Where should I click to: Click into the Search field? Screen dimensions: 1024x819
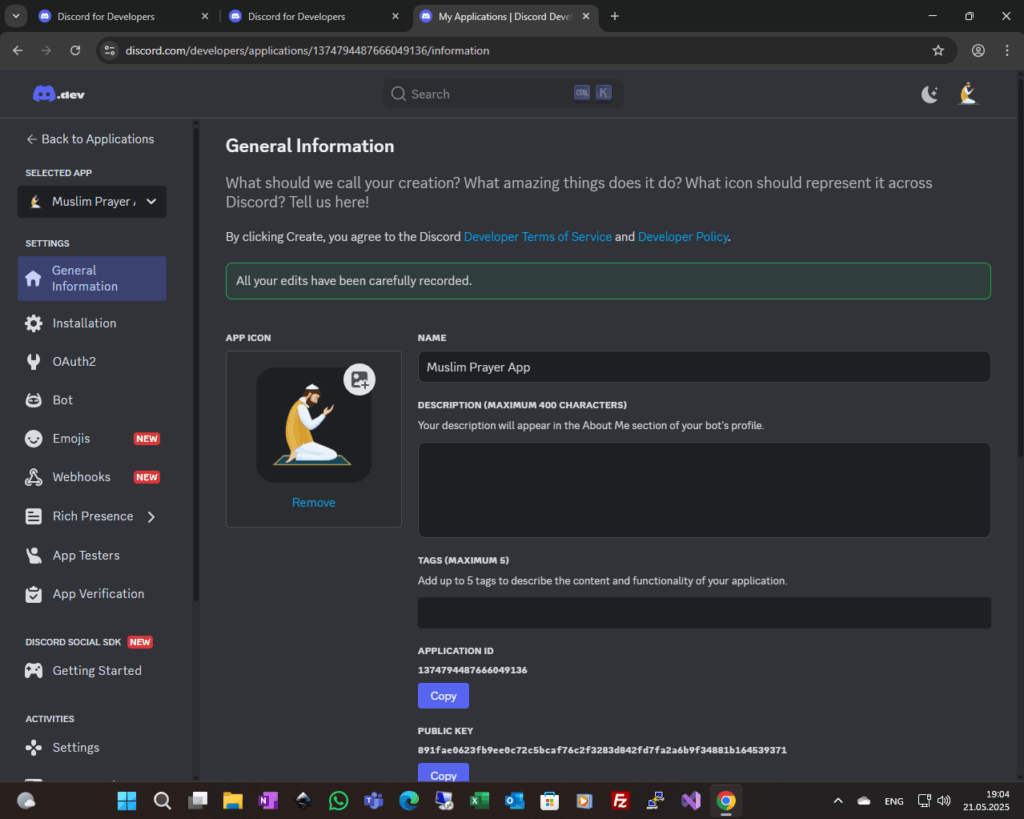pyautogui.click(x=502, y=94)
